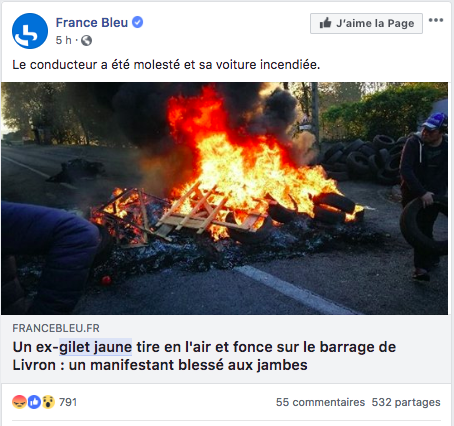View the 532 partages list

click(406, 402)
